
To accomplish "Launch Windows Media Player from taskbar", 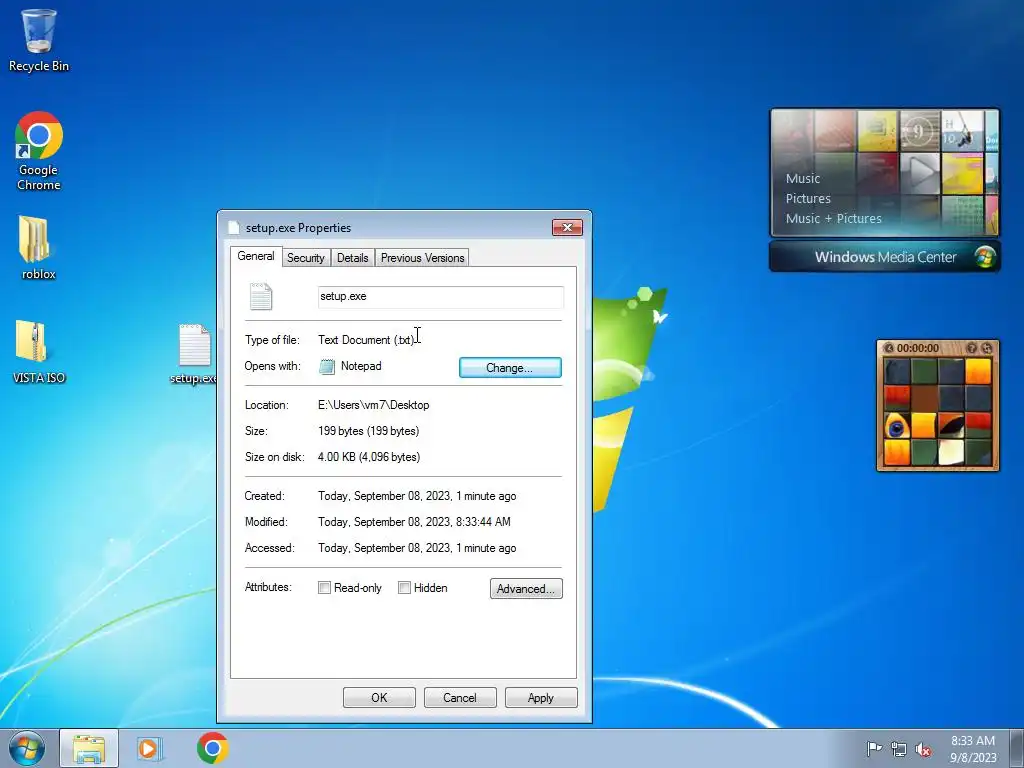I will (x=150, y=748).
